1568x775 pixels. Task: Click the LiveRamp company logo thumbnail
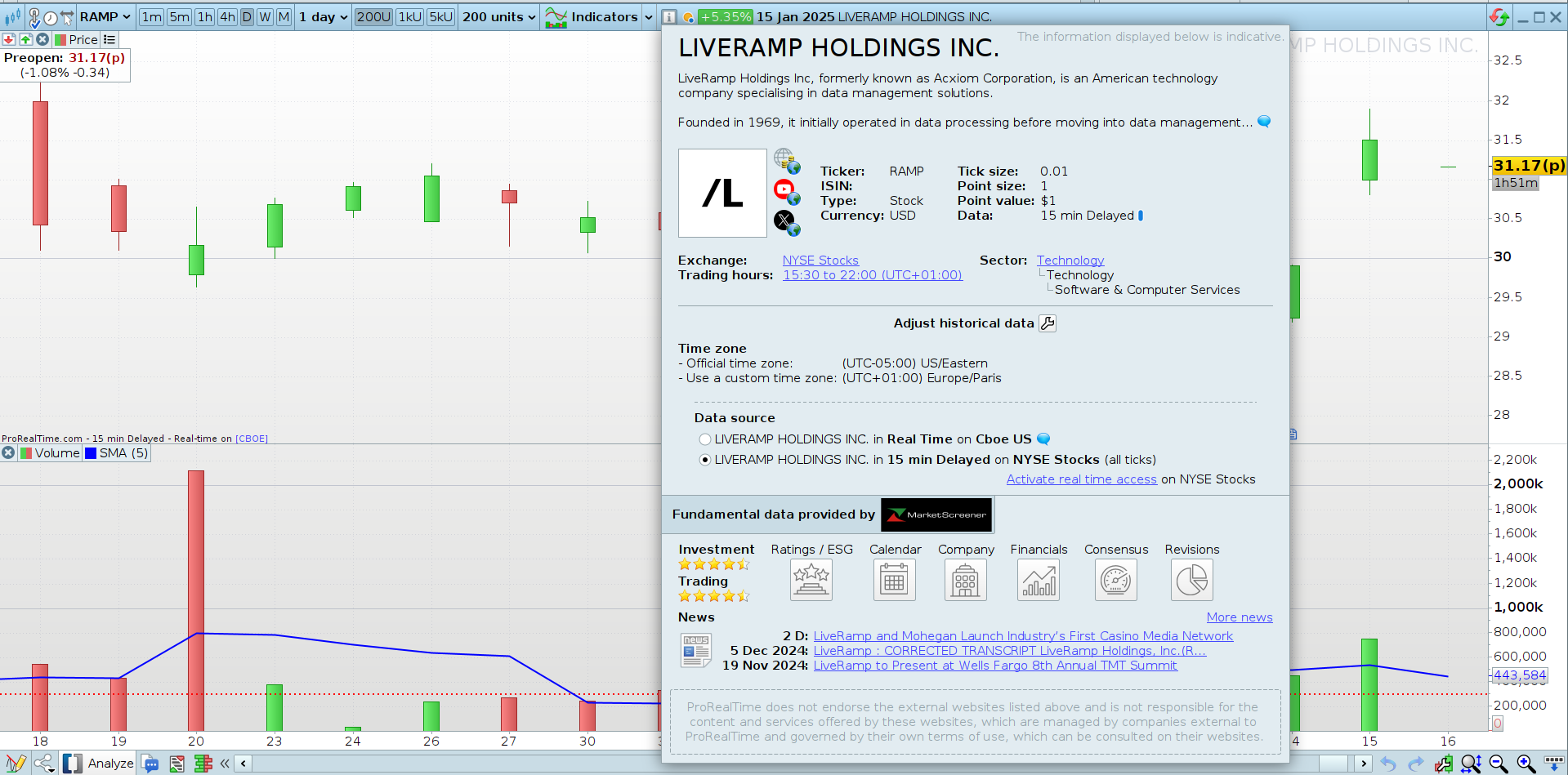pos(722,194)
